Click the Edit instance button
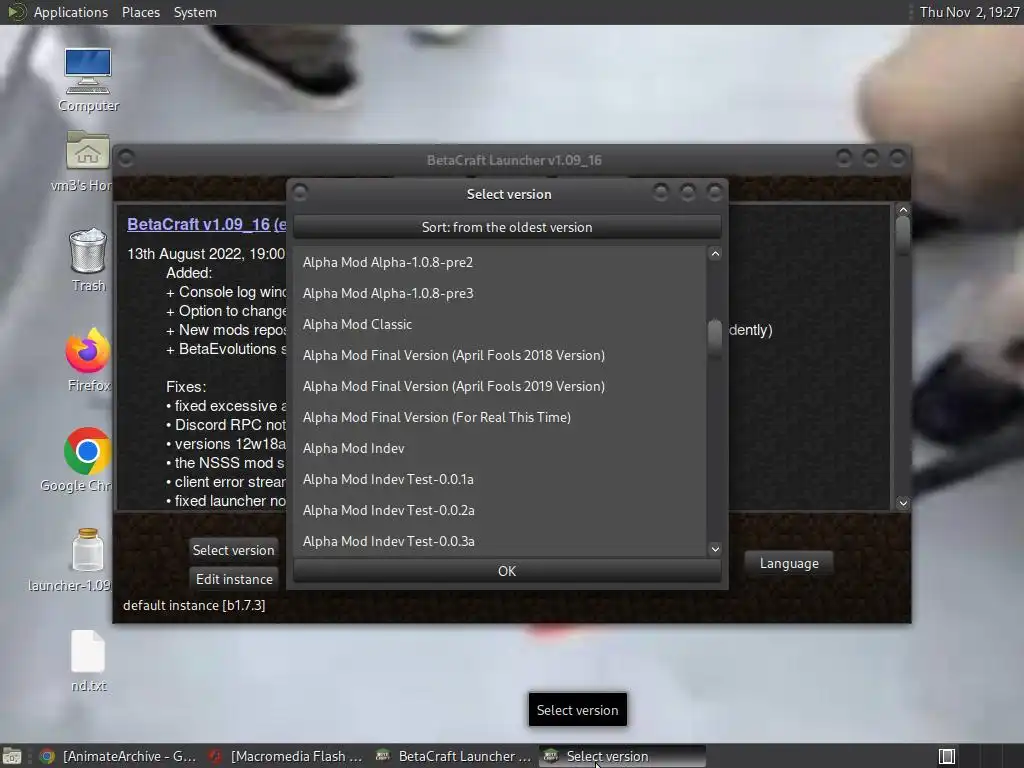 point(234,579)
